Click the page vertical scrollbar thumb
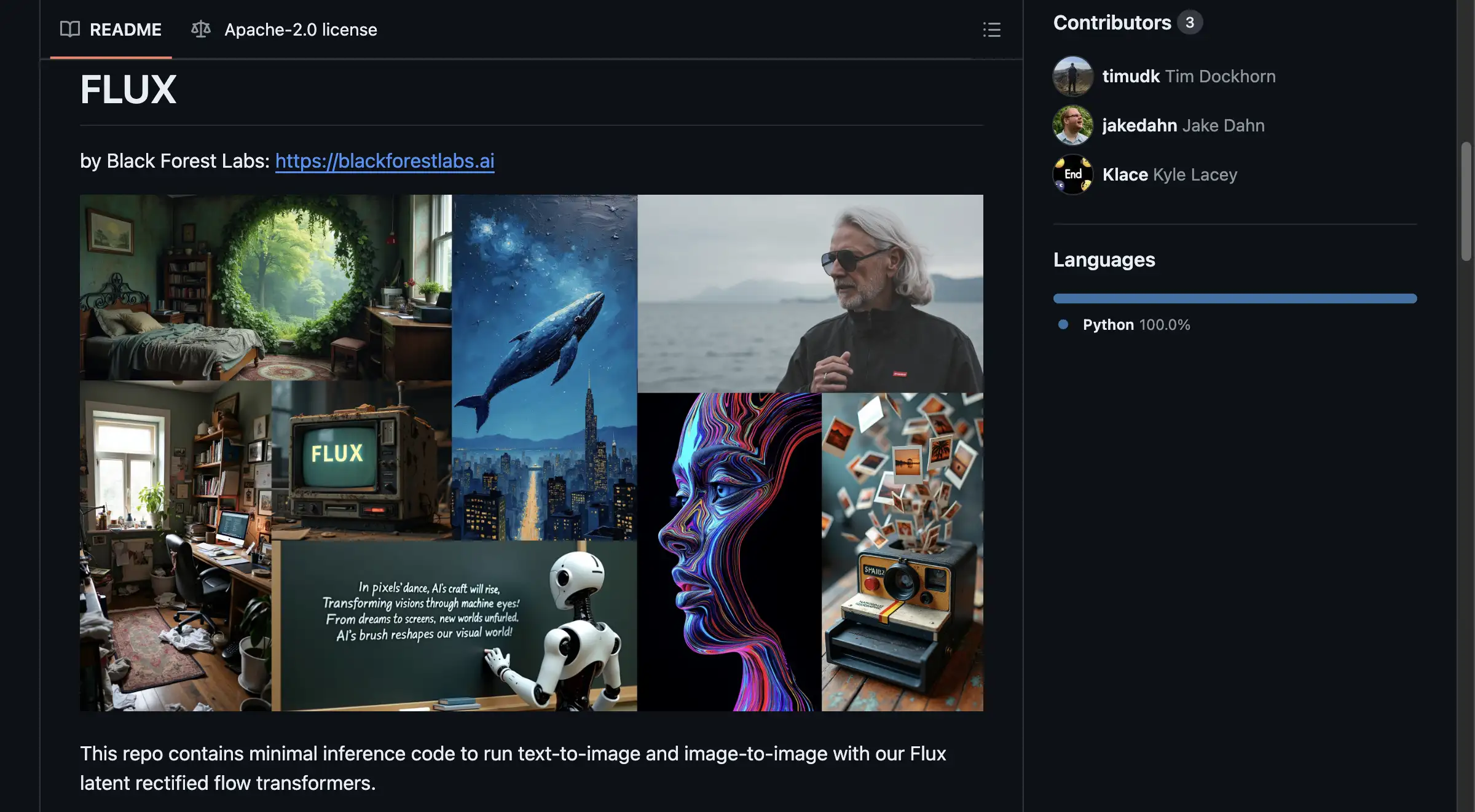Viewport: 1475px width, 812px height. pyautogui.click(x=1466, y=201)
